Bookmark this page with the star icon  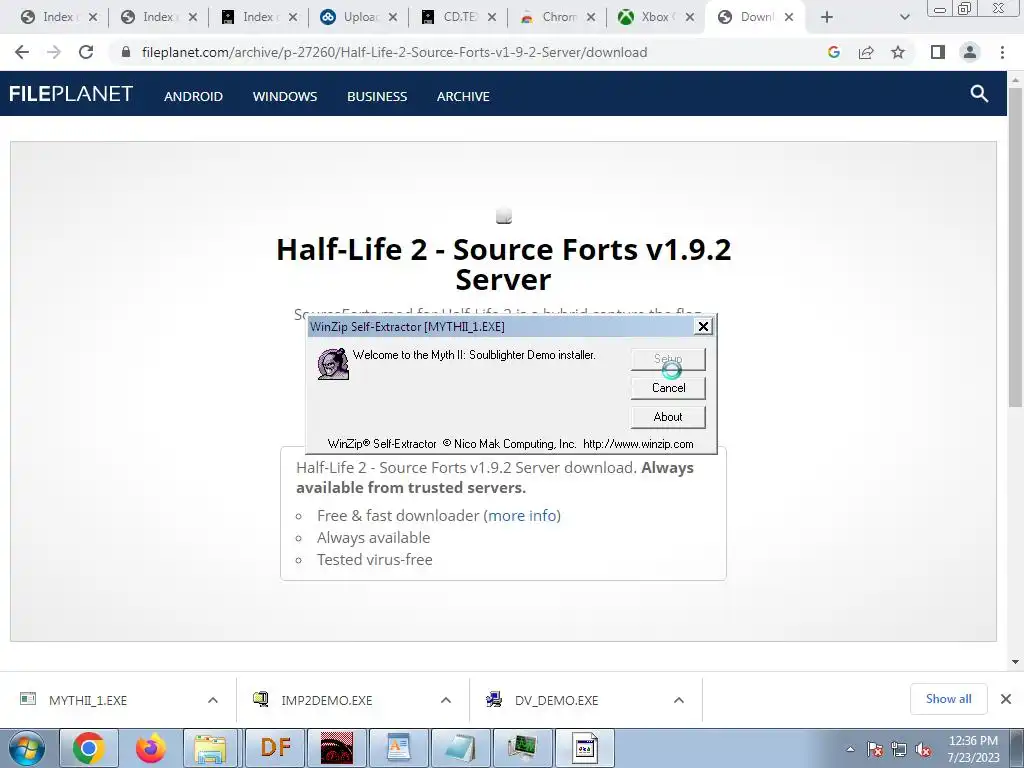coord(898,52)
